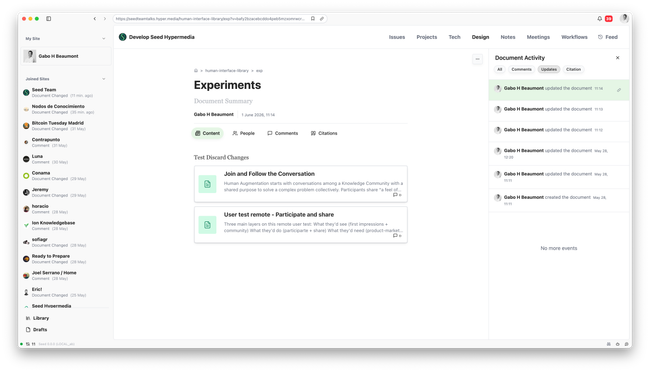Image resolution: width=650 pixels, height=372 pixels.
Task: Go forward with the right arrow
Action: (x=105, y=19)
